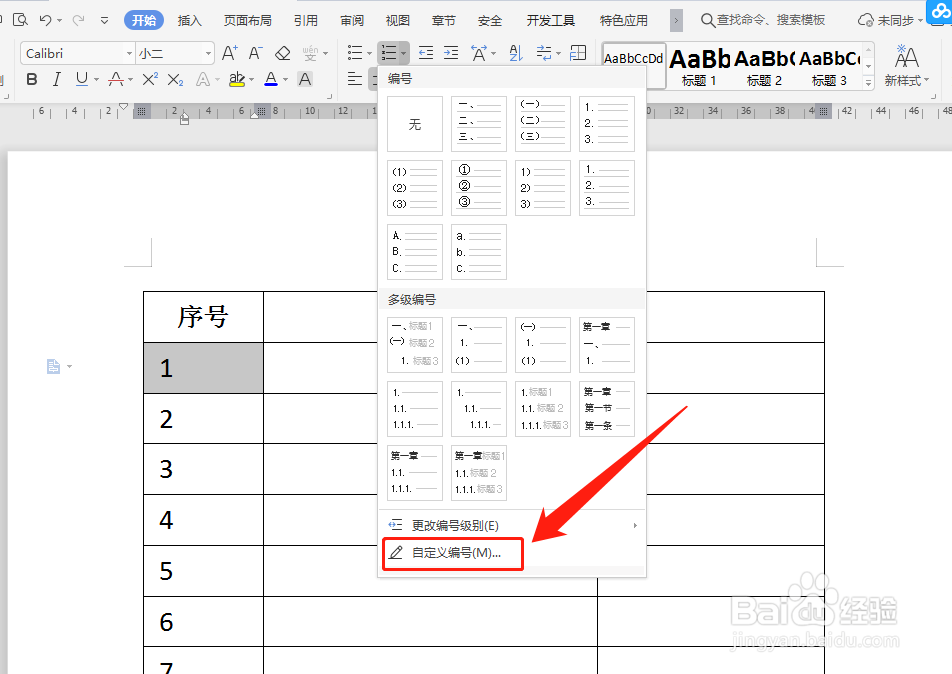Select the 插入 tab
The image size is (952, 674).
189,20
